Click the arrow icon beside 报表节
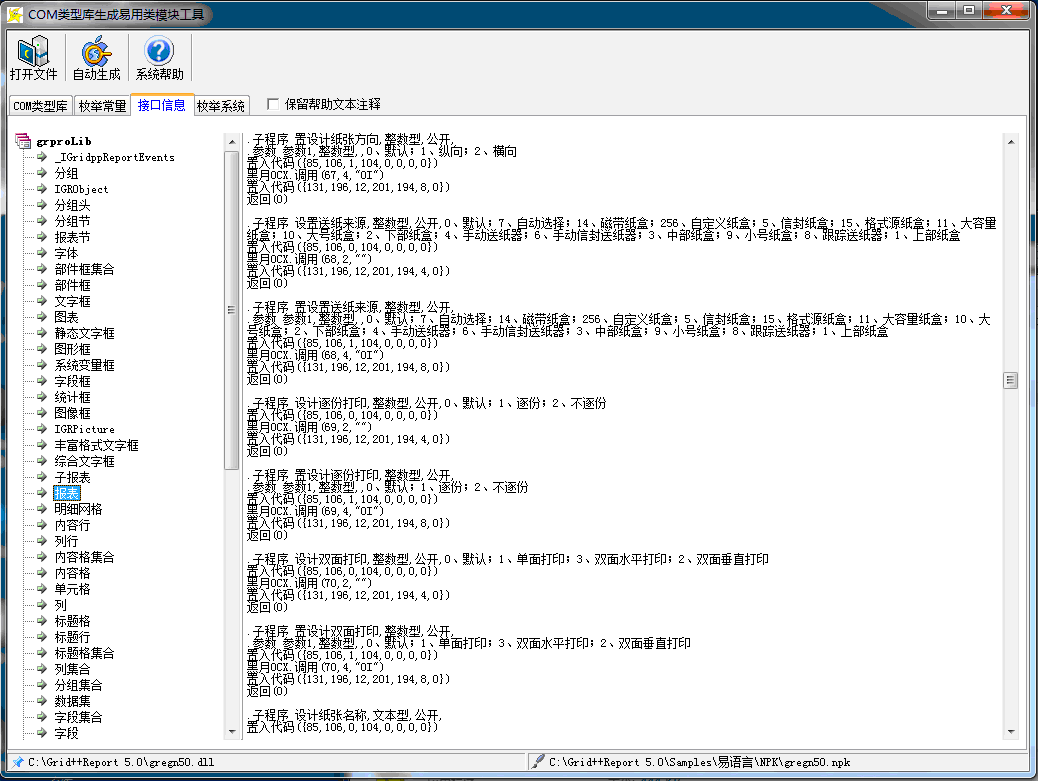 (x=42, y=237)
